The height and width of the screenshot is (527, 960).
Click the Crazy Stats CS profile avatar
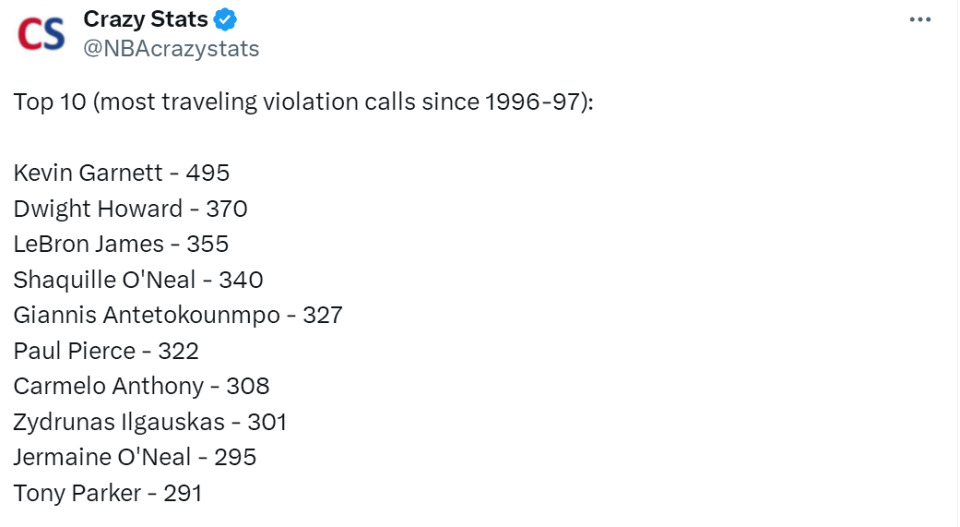click(41, 33)
